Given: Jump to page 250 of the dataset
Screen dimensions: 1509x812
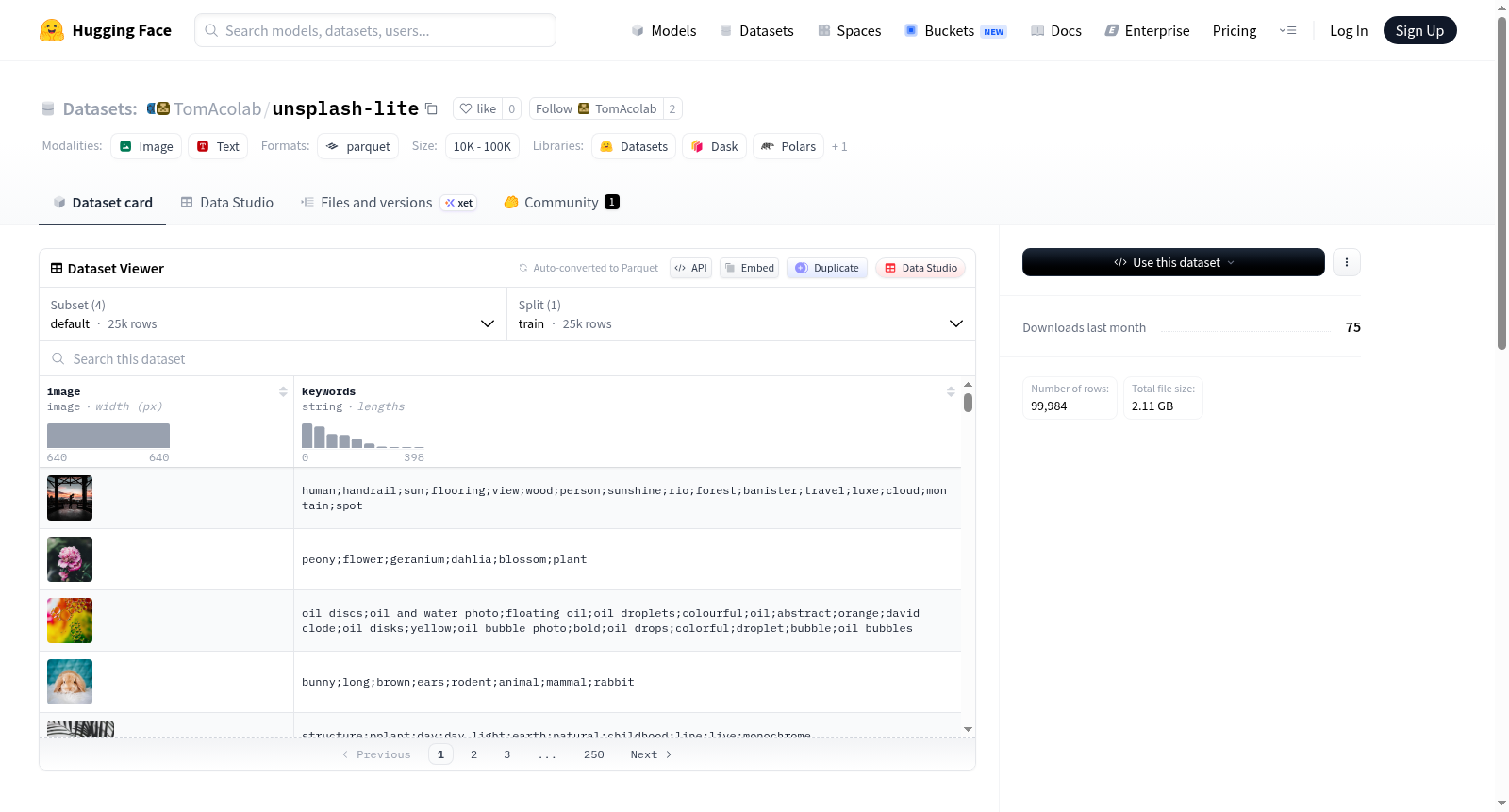Looking at the screenshot, I should pos(593,754).
